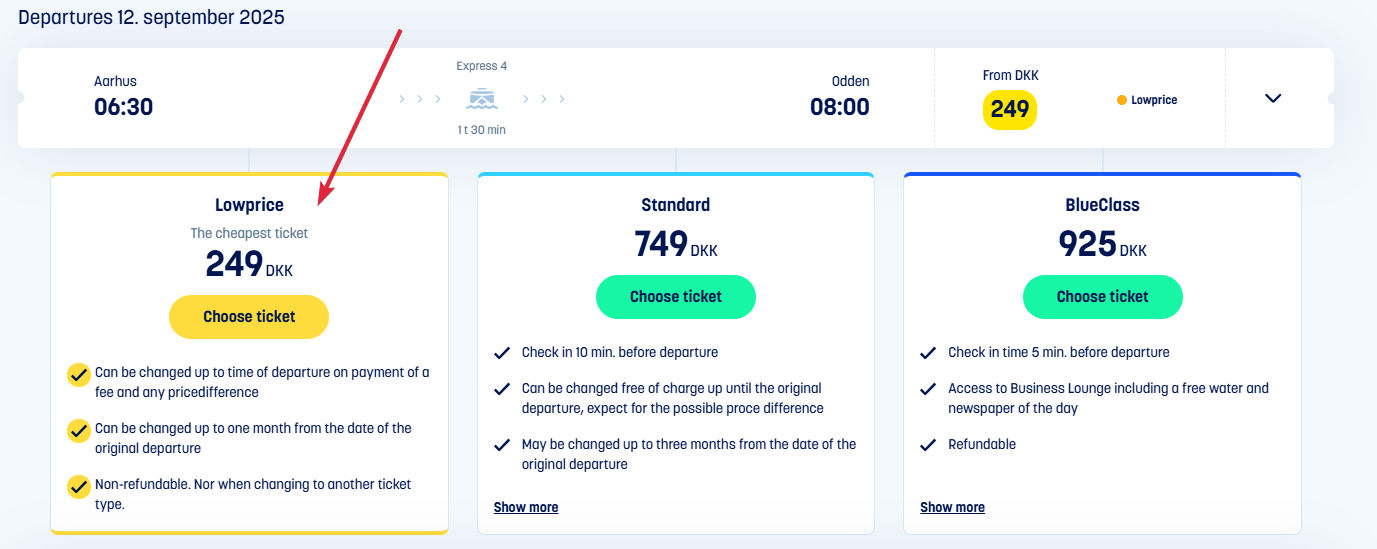Click check for three months change rule

pos(502,444)
